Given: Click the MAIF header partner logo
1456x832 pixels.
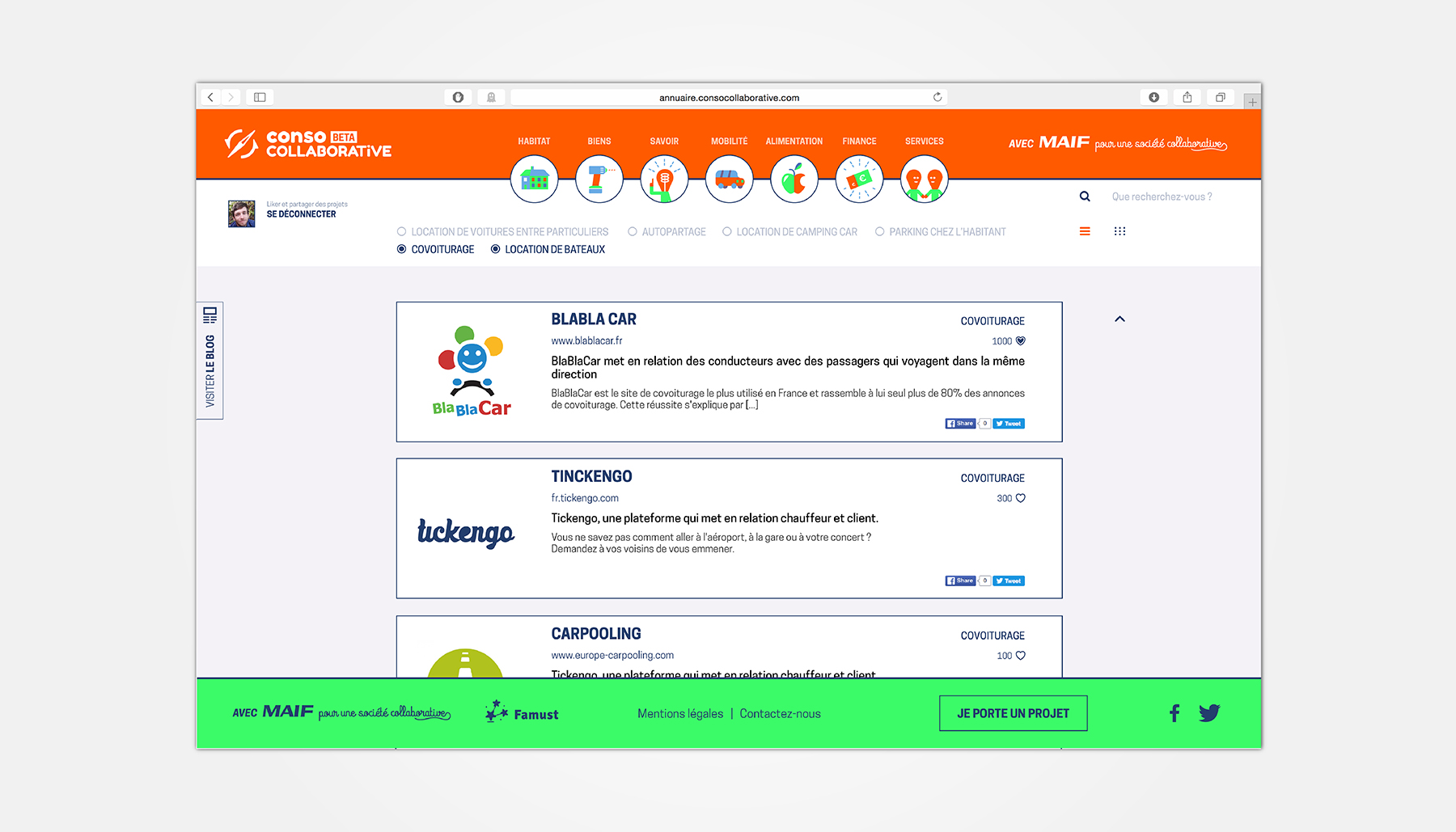Looking at the screenshot, I should click(x=1118, y=143).
